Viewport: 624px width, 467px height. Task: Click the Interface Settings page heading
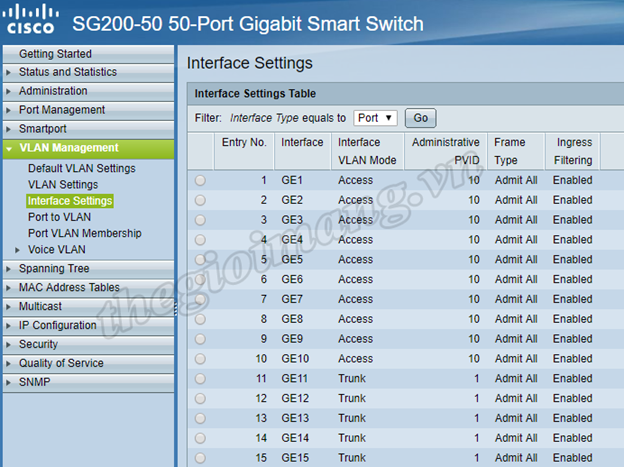coord(250,63)
